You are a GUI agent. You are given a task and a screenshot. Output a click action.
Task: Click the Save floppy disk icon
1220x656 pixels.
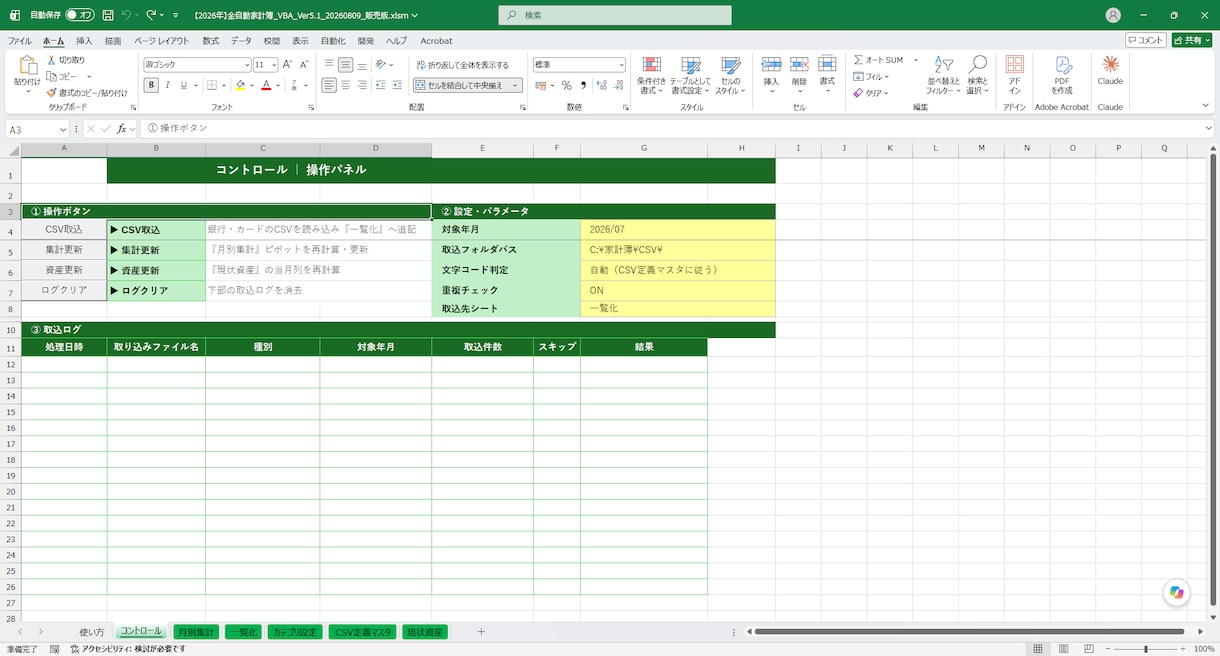(x=107, y=15)
